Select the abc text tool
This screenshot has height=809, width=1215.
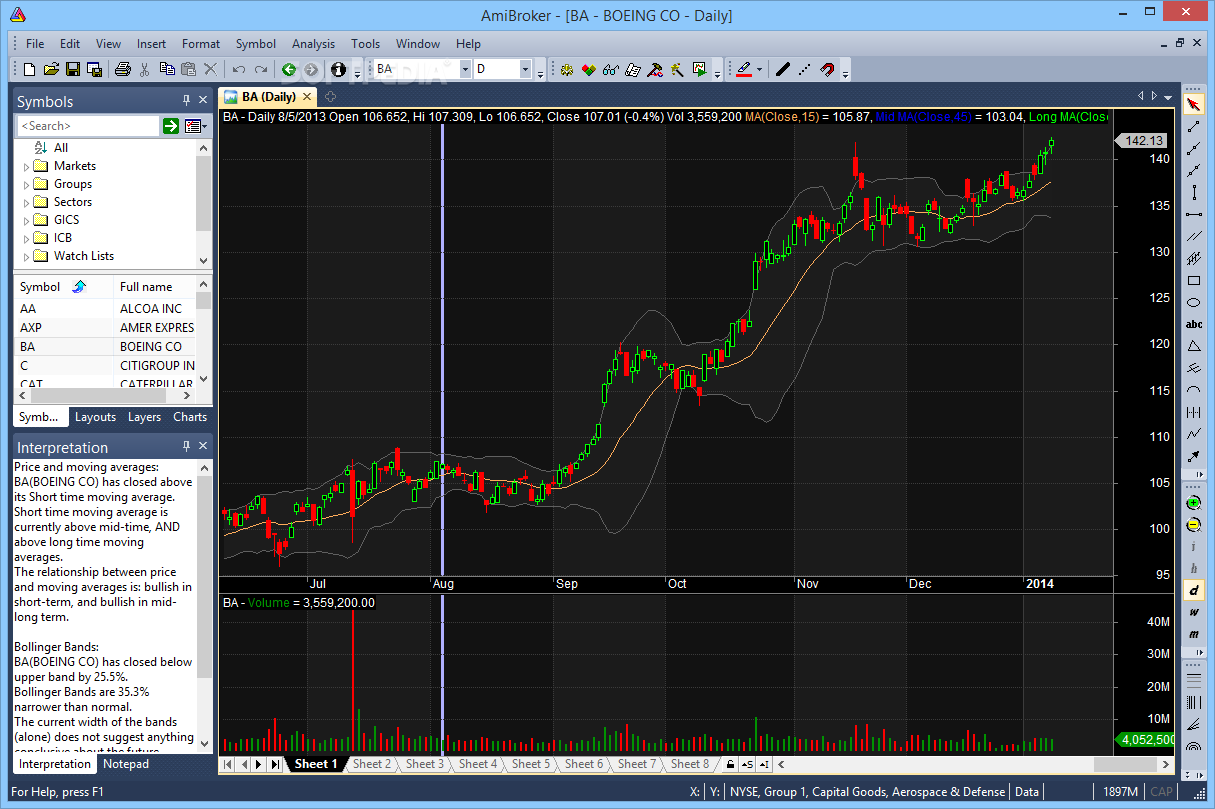coord(1193,324)
